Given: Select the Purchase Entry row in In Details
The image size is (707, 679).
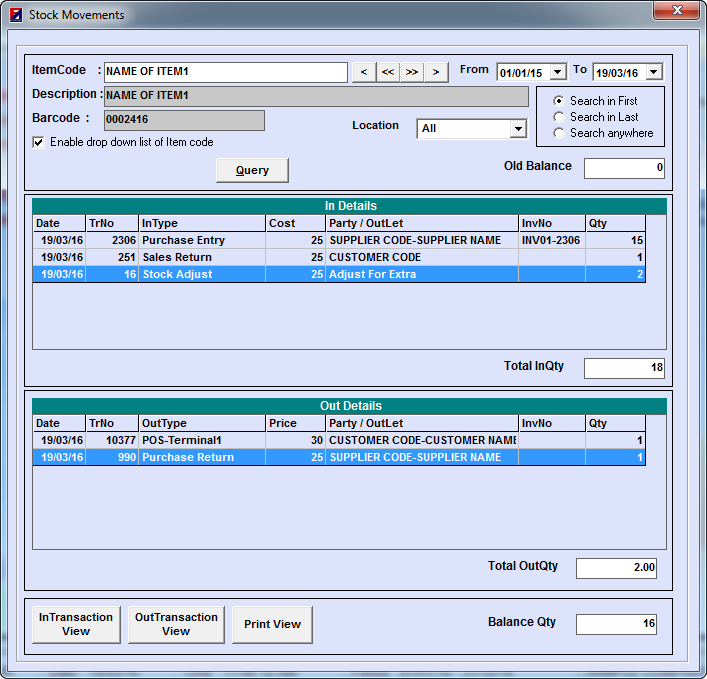Looking at the screenshot, I should [x=183, y=241].
